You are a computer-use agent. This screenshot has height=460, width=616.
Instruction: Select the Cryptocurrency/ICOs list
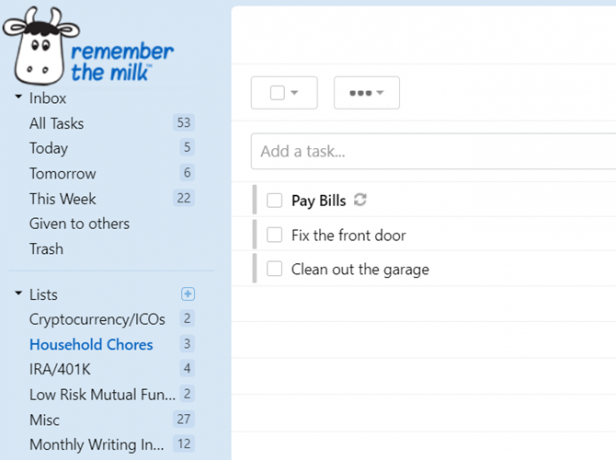click(97, 319)
